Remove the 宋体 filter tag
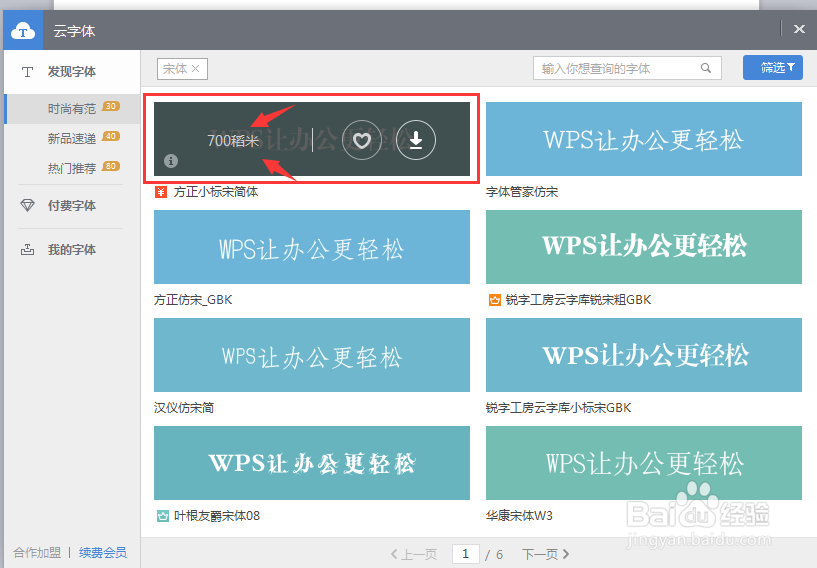Screen dimensions: 817x568 (195, 68)
